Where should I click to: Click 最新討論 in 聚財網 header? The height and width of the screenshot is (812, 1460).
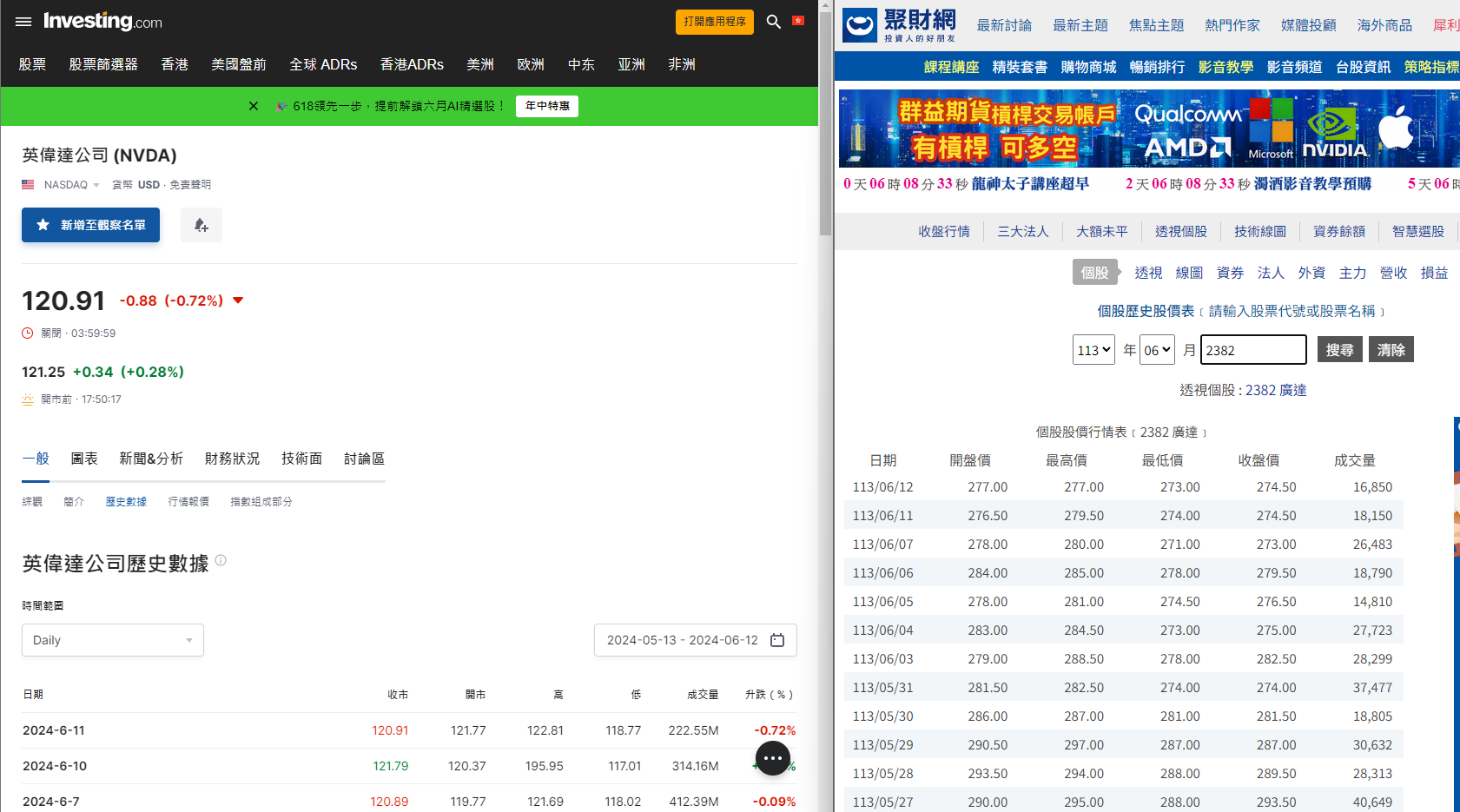pyautogui.click(x=1004, y=25)
